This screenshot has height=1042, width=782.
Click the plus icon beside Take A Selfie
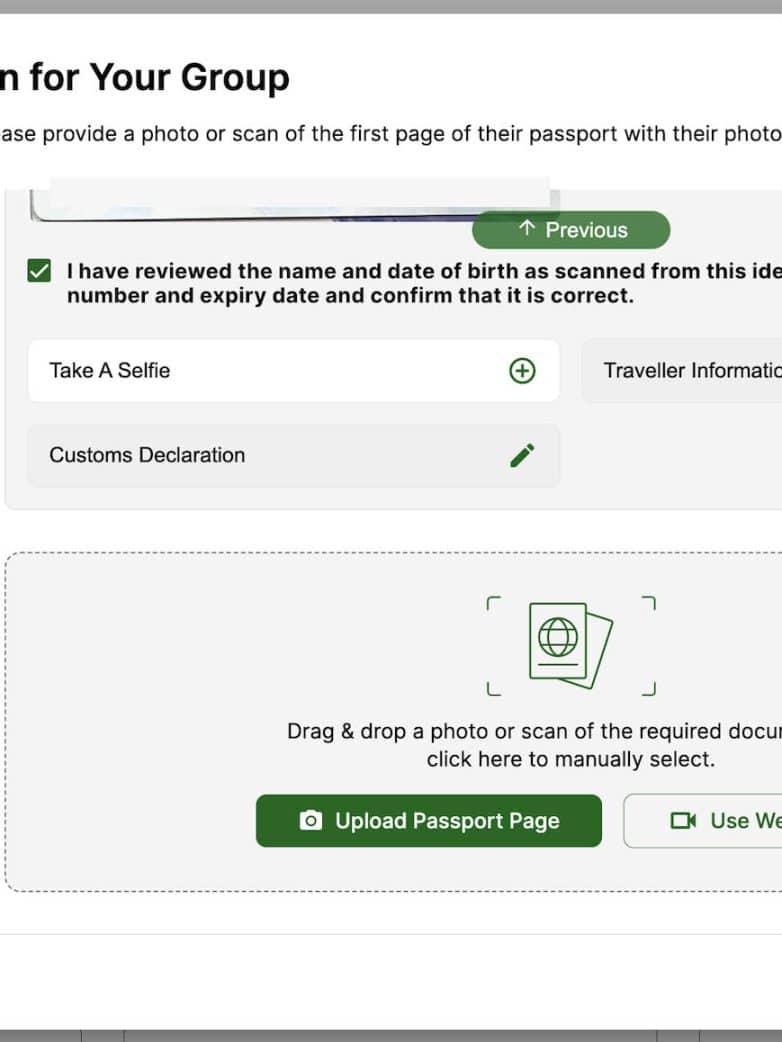click(x=522, y=371)
